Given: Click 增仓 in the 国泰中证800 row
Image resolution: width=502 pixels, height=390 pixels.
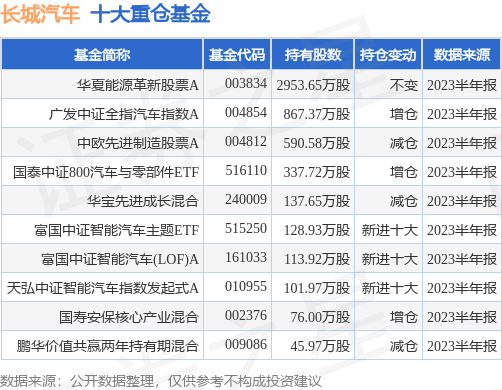Looking at the screenshot, I should [x=404, y=172].
